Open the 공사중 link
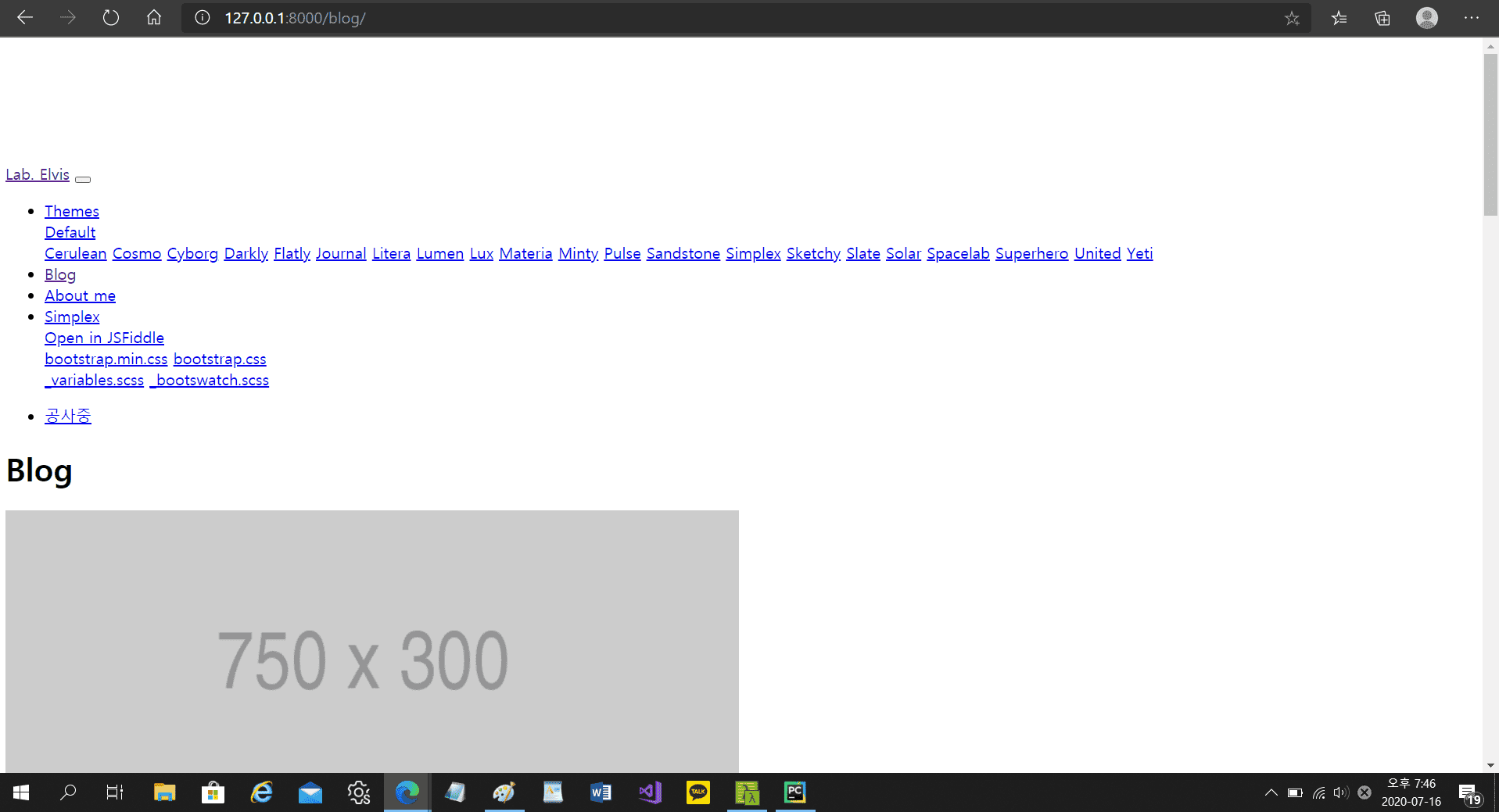 point(68,416)
